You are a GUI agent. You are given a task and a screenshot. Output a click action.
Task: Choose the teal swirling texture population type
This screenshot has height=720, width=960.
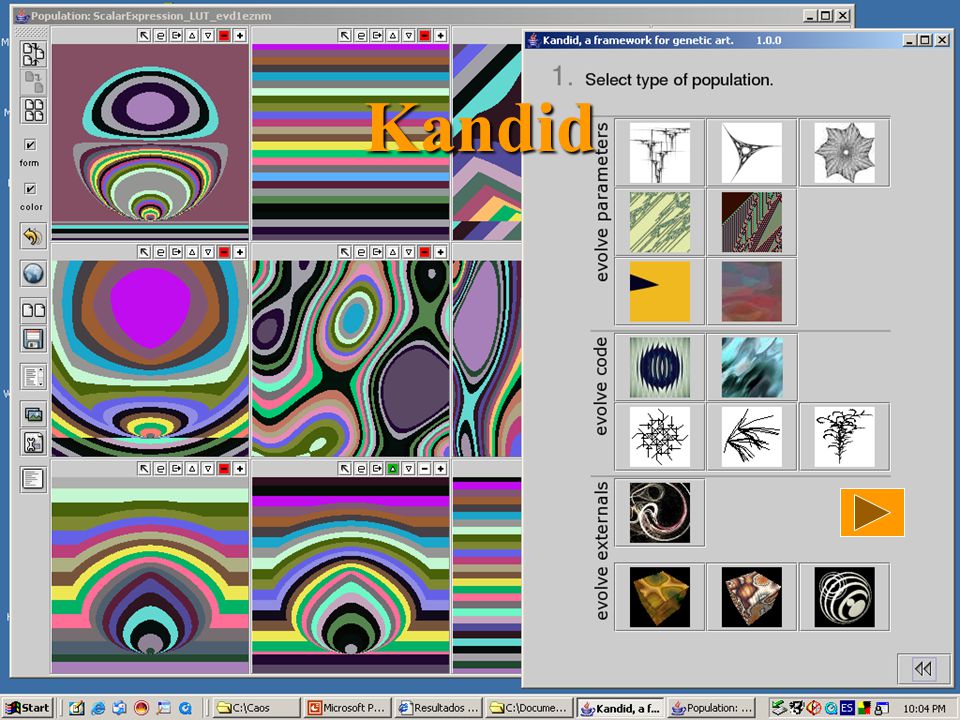click(x=752, y=367)
